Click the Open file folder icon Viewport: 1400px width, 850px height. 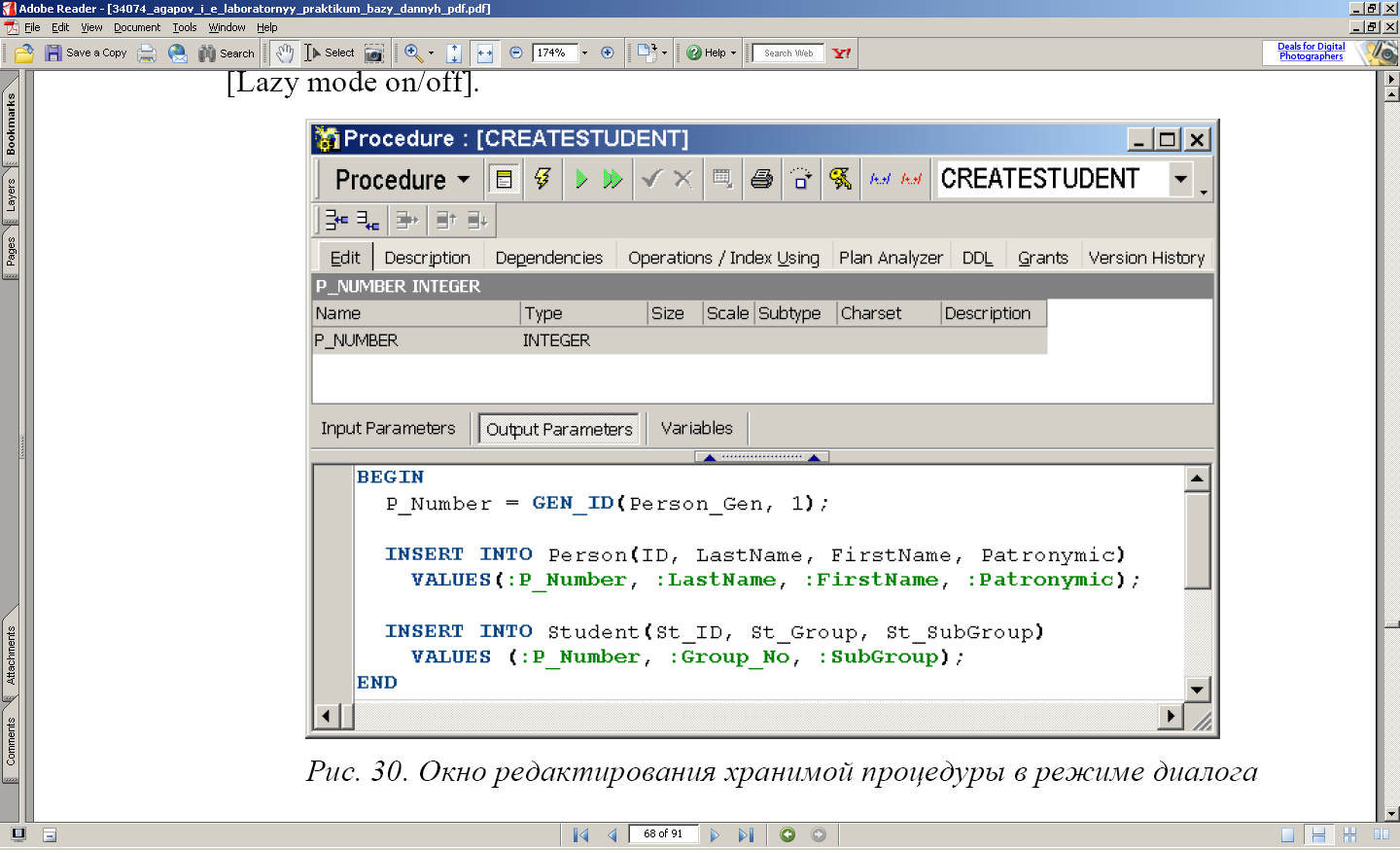tap(24, 53)
